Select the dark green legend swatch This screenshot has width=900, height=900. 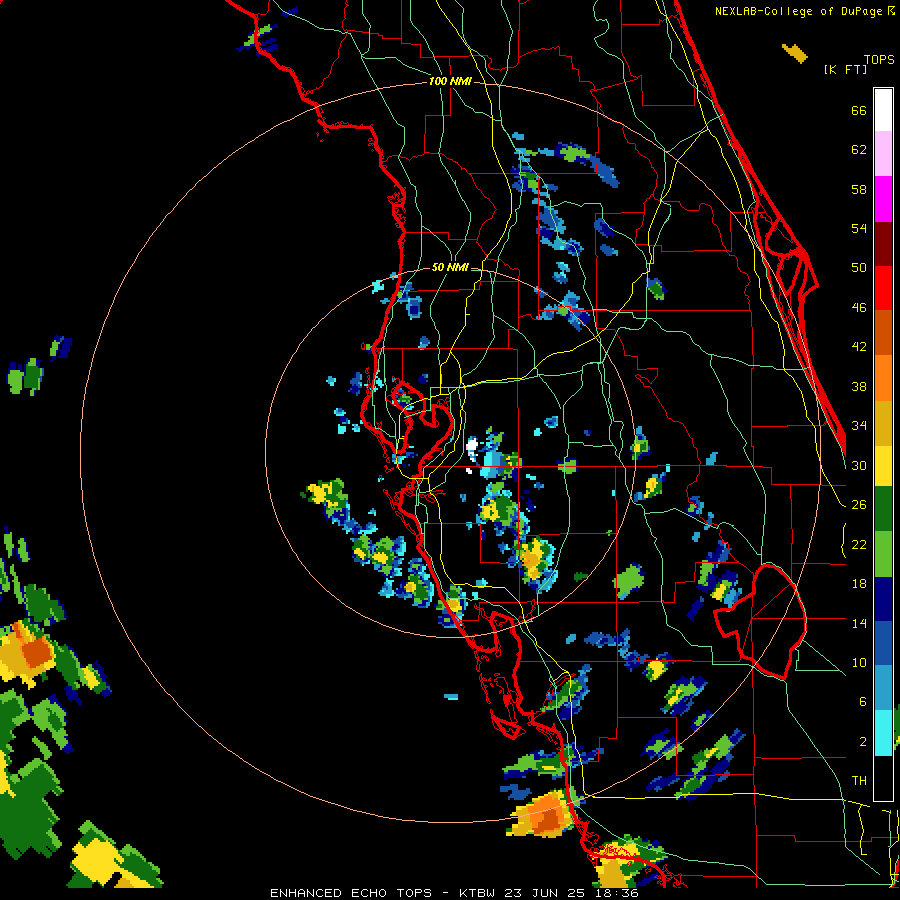(x=883, y=509)
